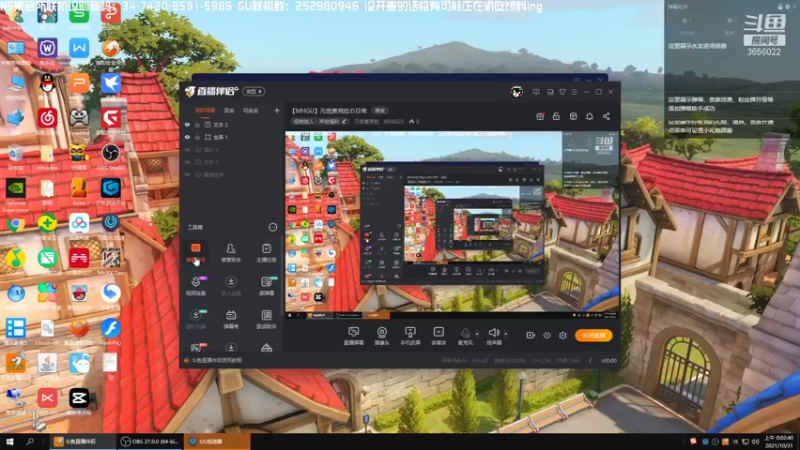
Task: Open the skin shirt icon in title bar
Action: (x=562, y=92)
